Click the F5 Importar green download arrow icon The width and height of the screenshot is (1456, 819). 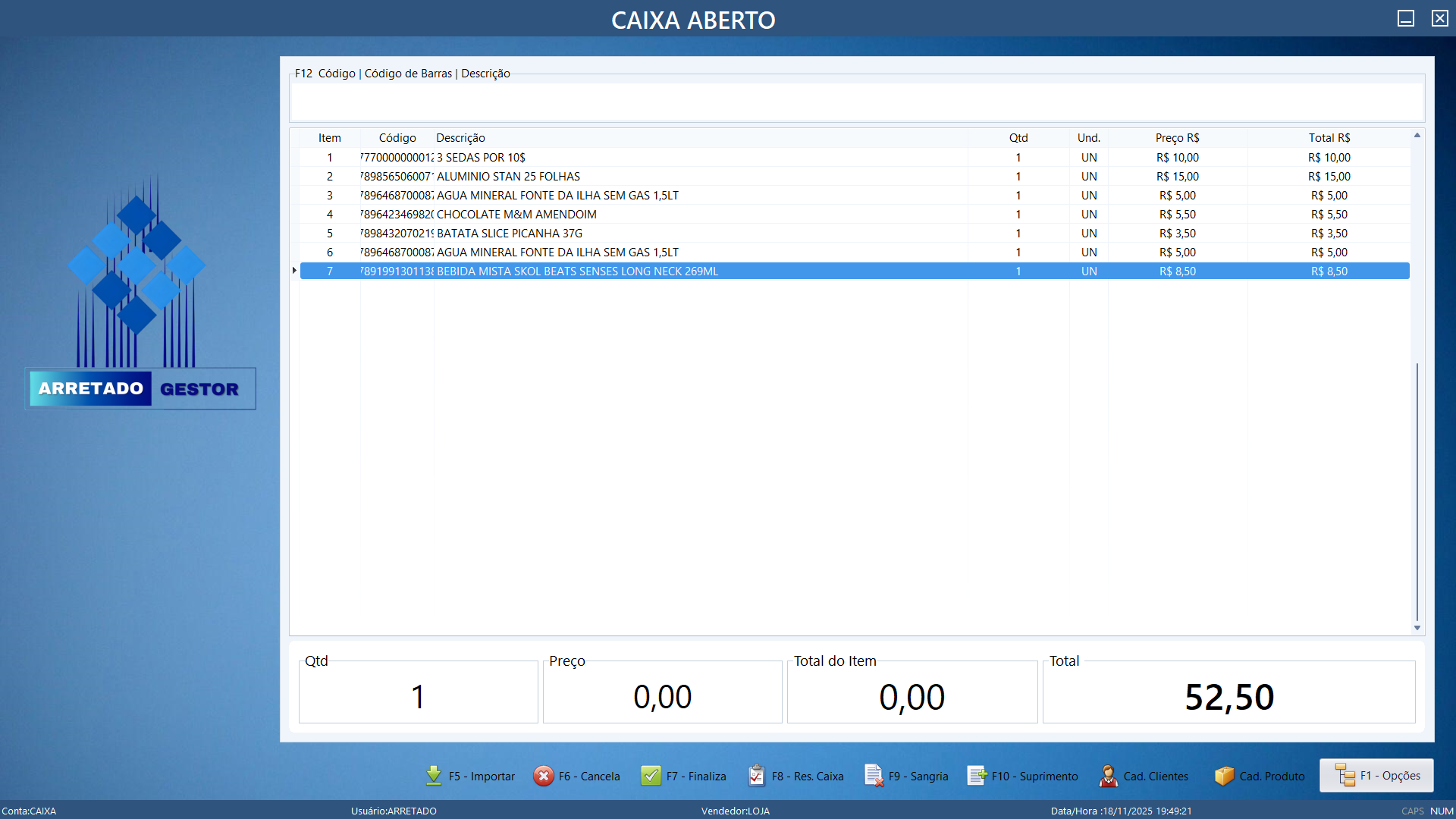tap(433, 776)
